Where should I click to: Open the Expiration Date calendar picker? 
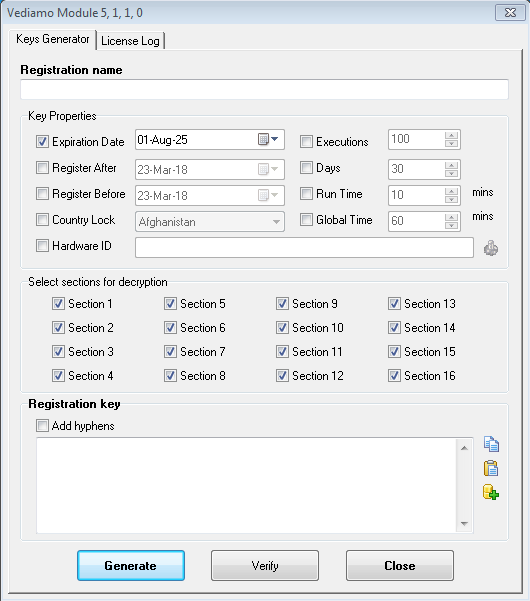pyautogui.click(x=268, y=139)
